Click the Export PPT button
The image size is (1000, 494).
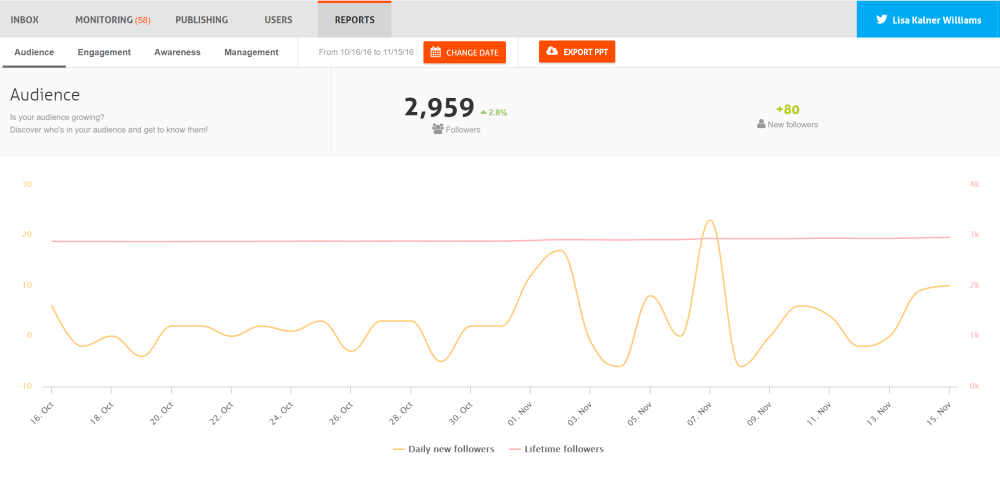pyautogui.click(x=577, y=52)
